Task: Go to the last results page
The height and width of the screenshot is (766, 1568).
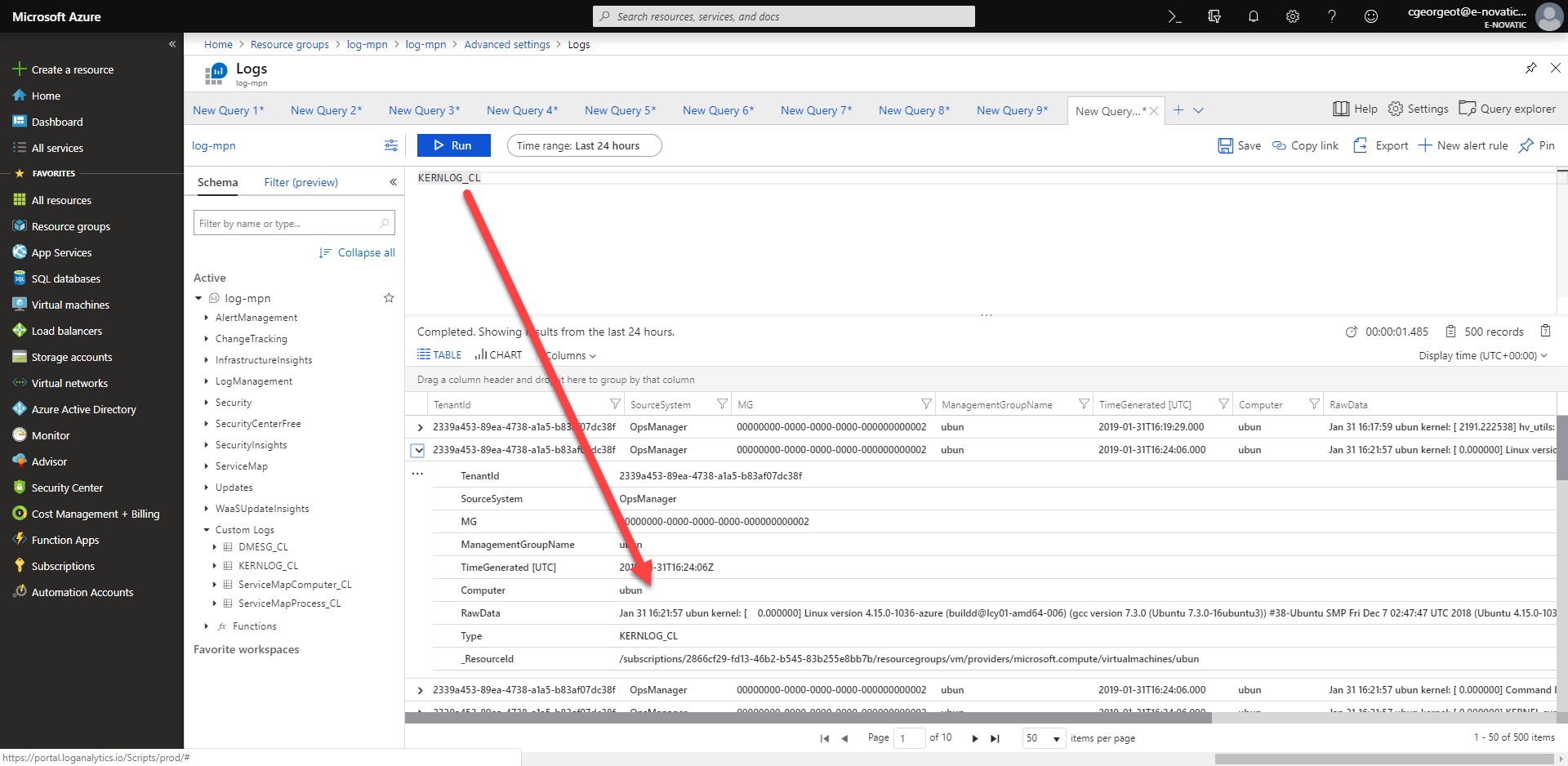Action: 995,738
